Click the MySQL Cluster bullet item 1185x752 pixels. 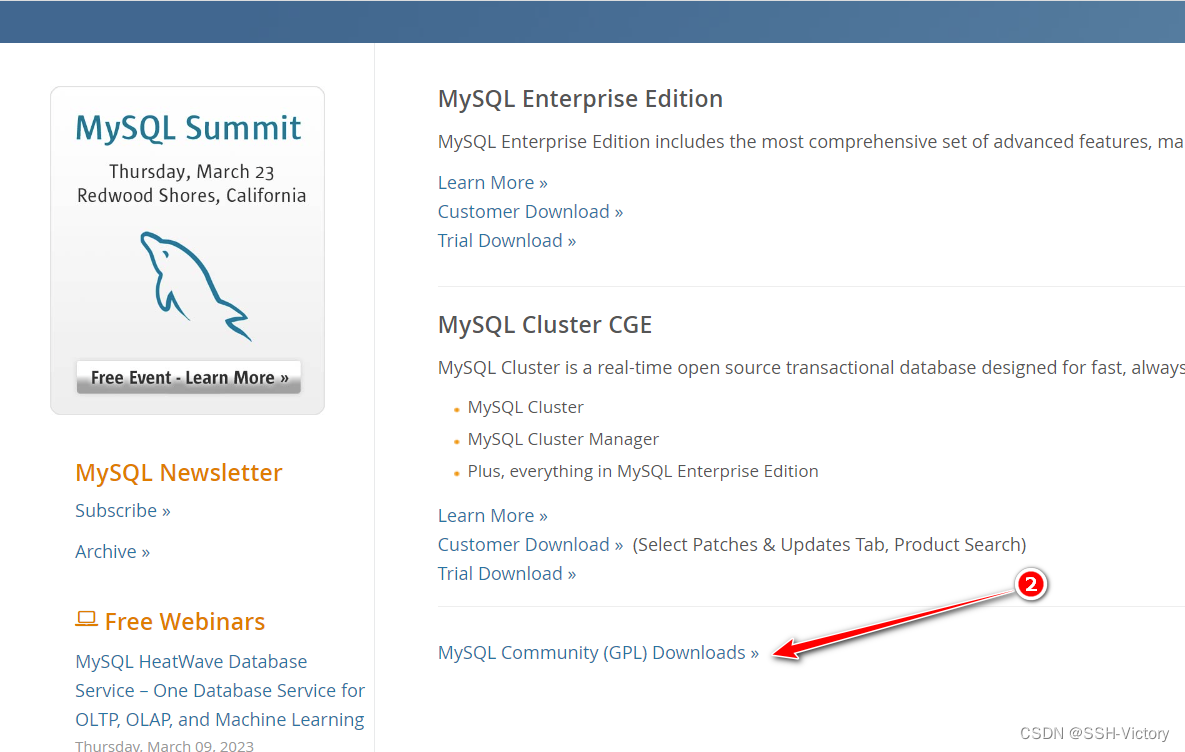click(525, 407)
